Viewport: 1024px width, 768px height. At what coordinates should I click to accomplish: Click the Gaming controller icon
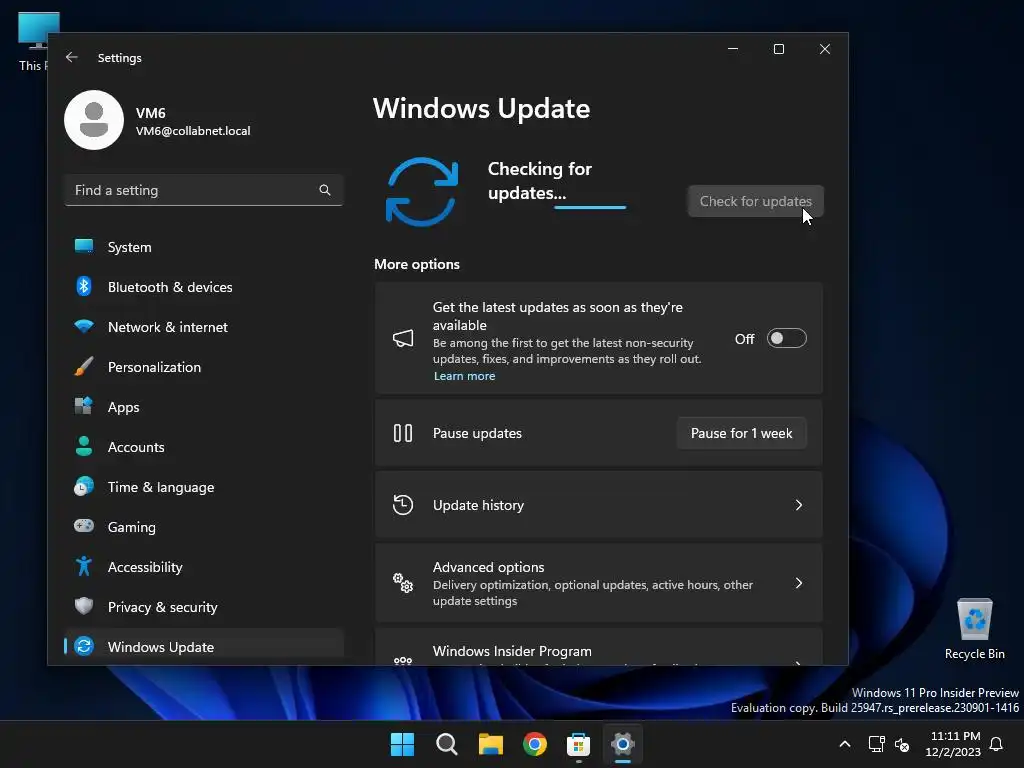(84, 526)
